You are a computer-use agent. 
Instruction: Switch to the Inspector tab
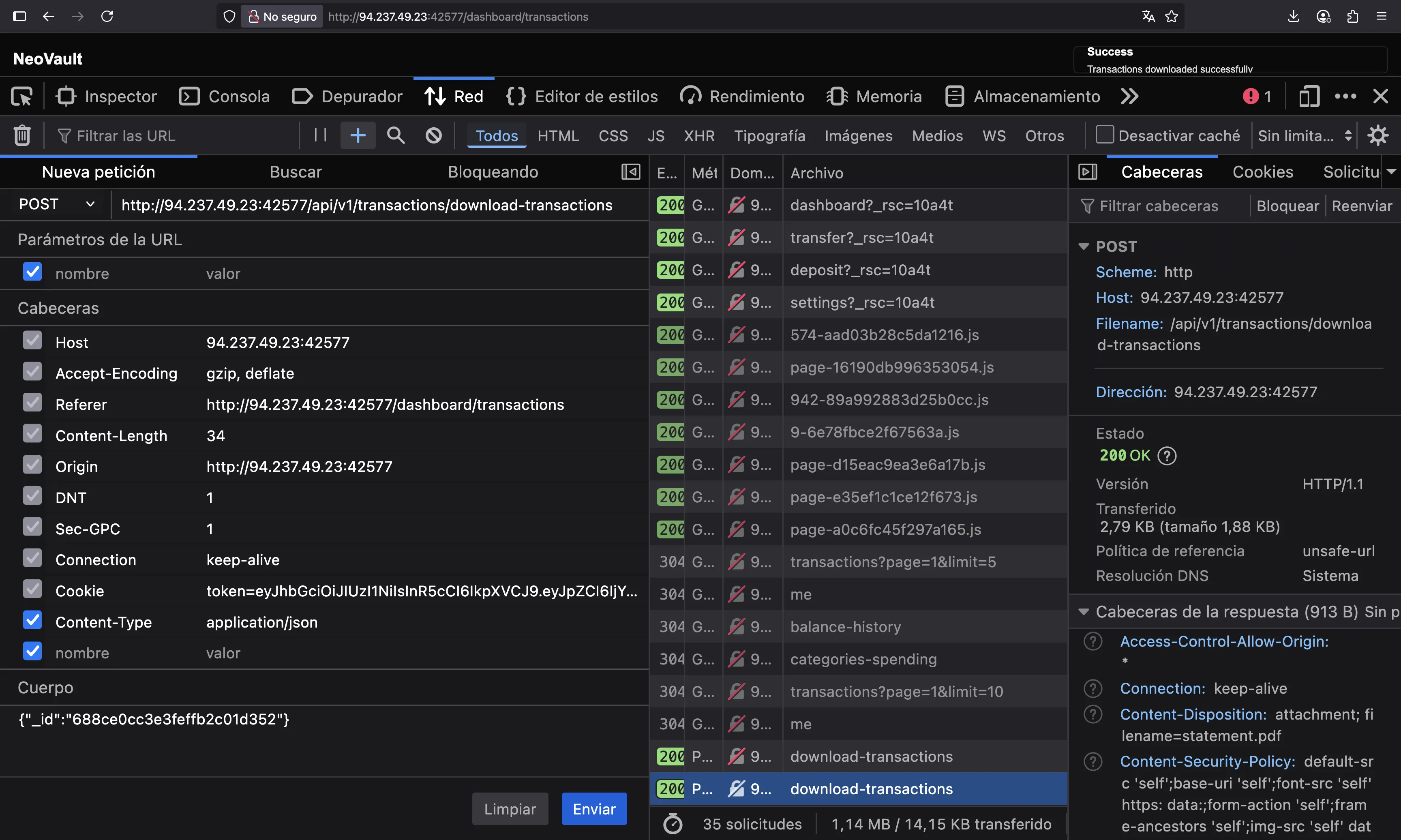click(x=106, y=97)
